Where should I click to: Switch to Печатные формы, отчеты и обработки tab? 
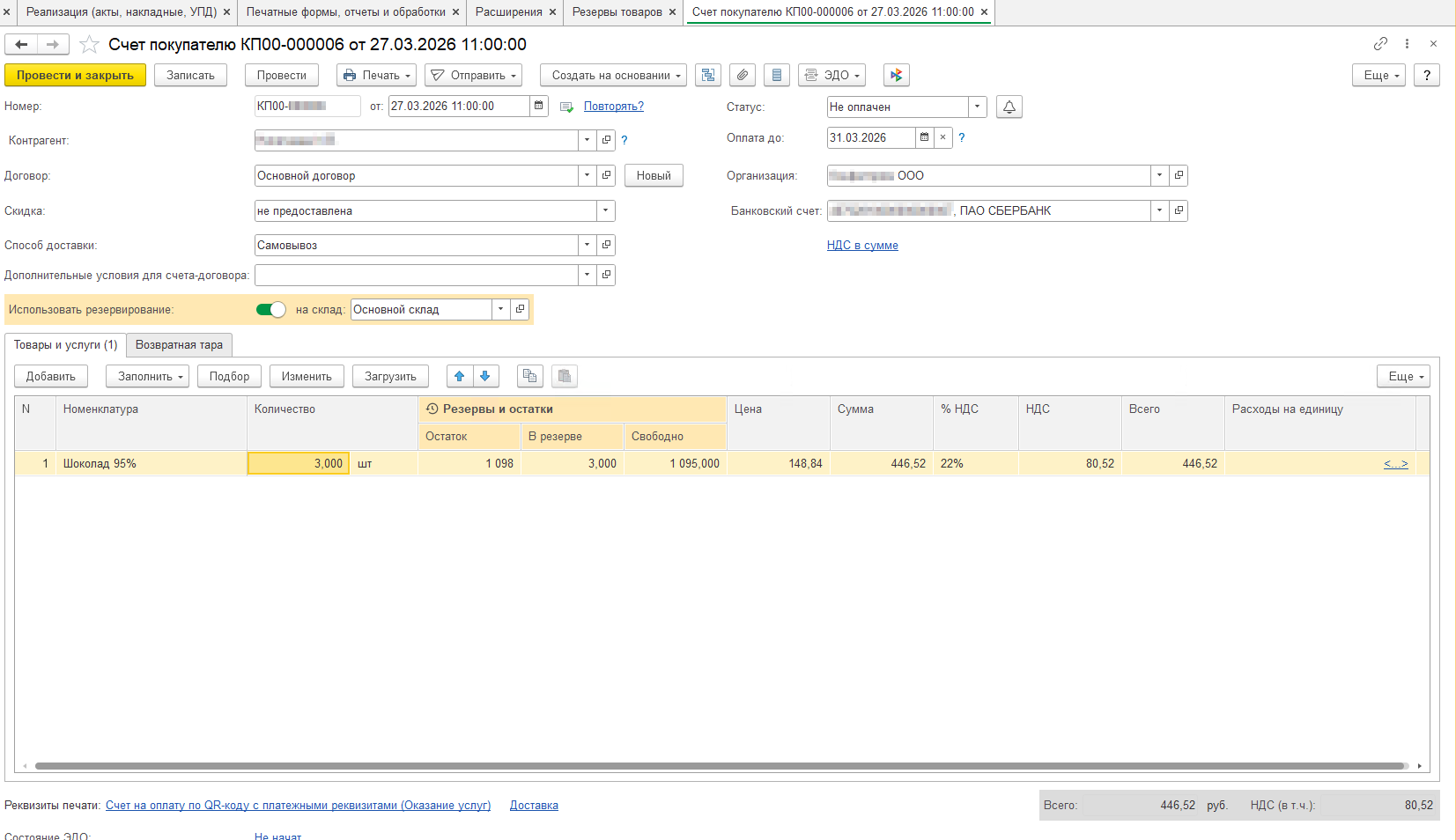pyautogui.click(x=345, y=12)
